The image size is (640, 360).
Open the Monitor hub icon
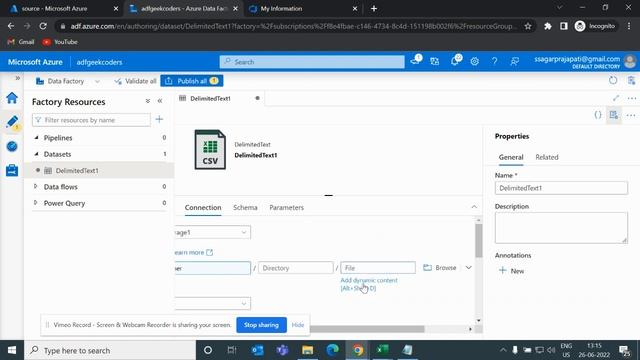(x=12, y=146)
